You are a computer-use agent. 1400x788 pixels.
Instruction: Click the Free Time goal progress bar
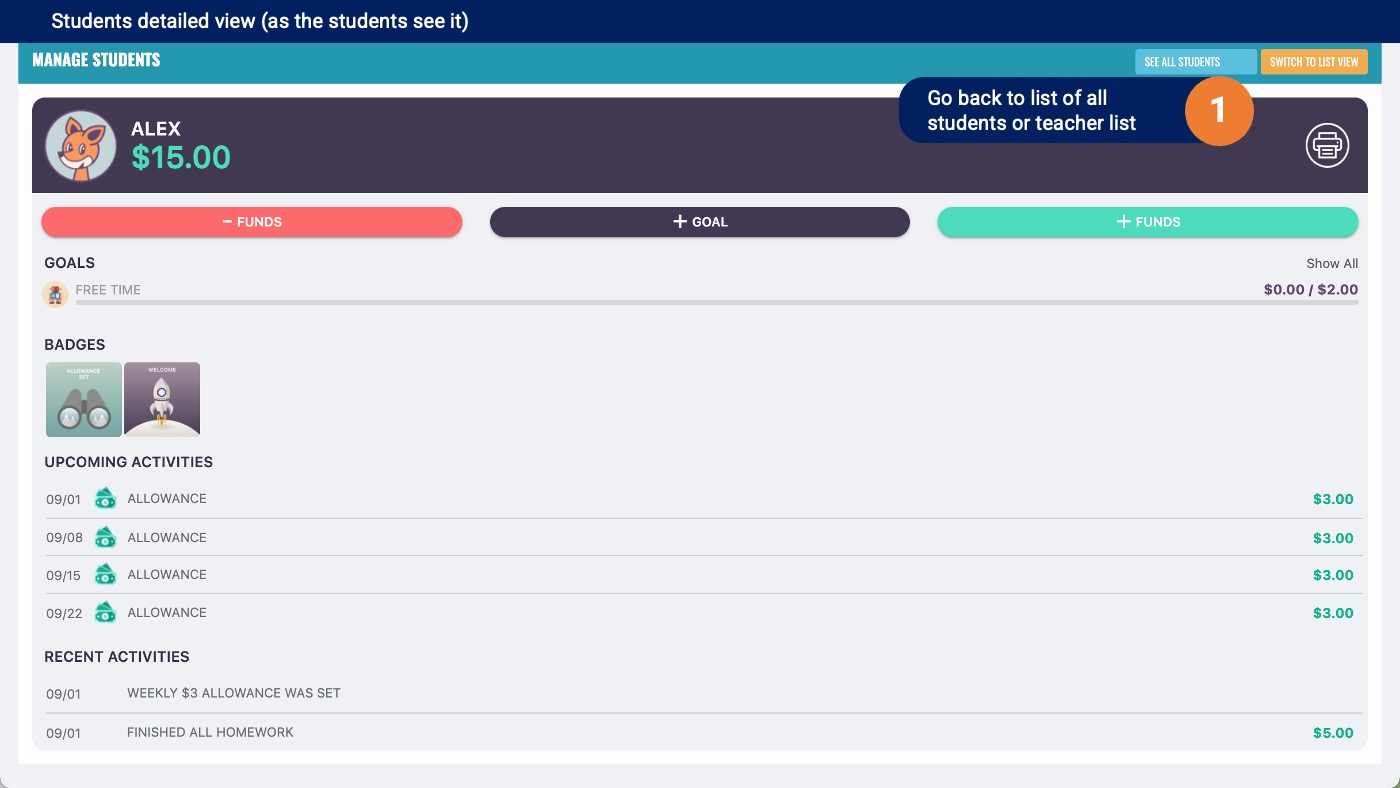[717, 302]
